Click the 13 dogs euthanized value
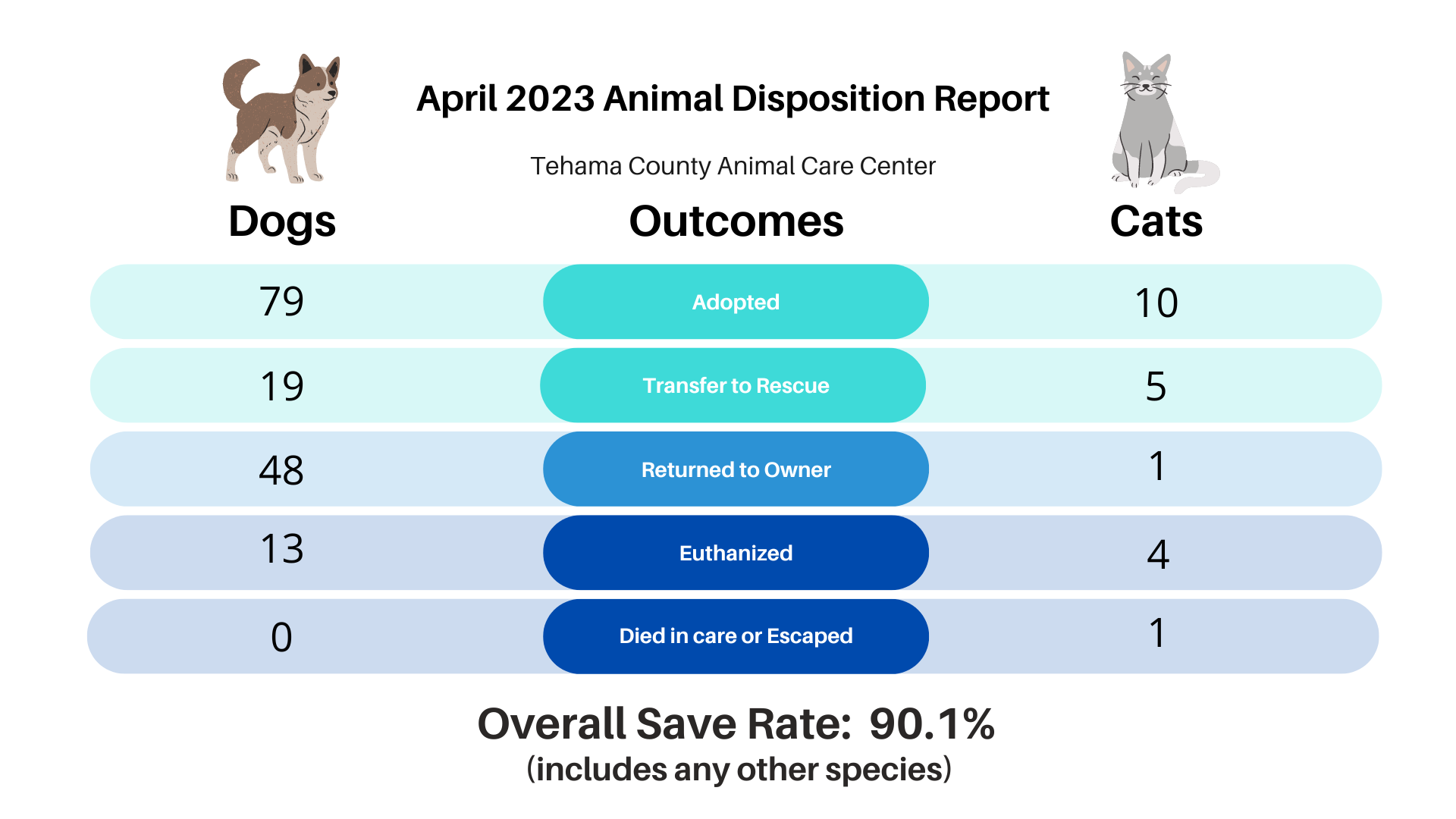 [x=282, y=548]
